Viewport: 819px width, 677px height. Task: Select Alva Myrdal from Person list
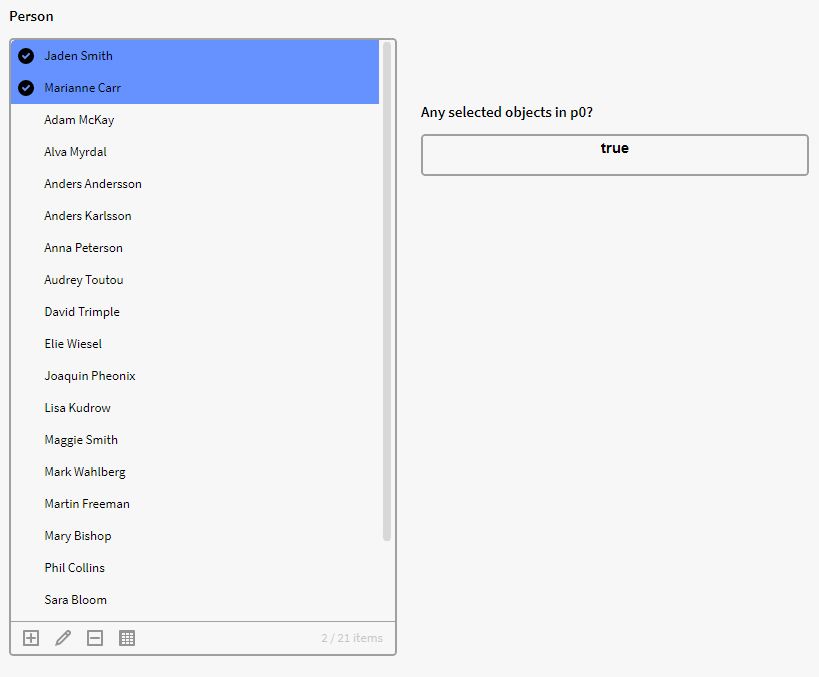point(75,152)
